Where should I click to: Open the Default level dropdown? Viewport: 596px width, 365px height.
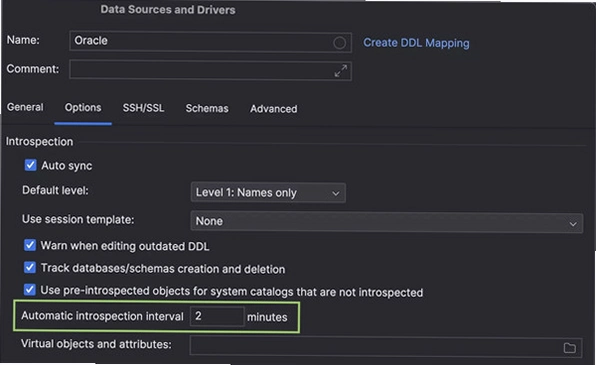(x=268, y=193)
